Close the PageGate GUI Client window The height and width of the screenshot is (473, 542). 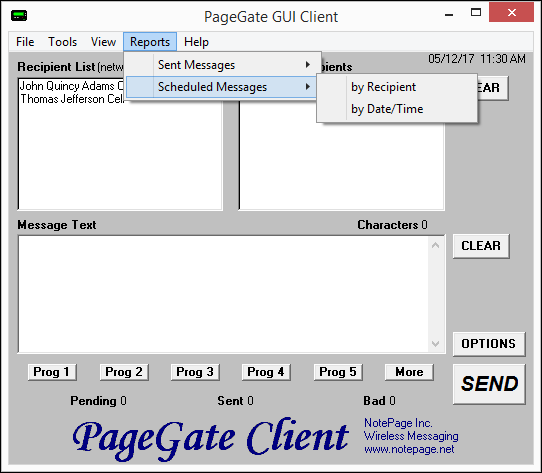[x=512, y=13]
